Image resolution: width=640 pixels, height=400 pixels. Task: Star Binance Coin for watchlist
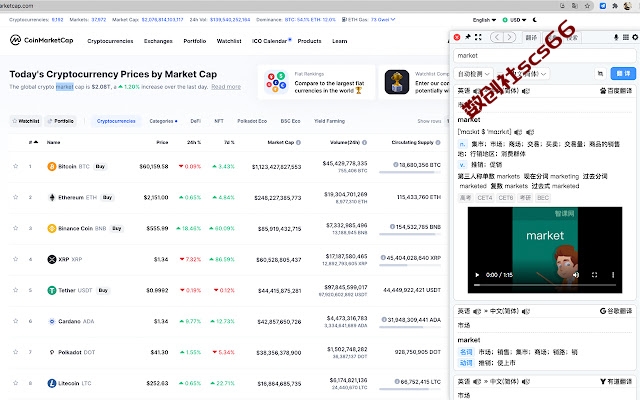[x=16, y=228]
